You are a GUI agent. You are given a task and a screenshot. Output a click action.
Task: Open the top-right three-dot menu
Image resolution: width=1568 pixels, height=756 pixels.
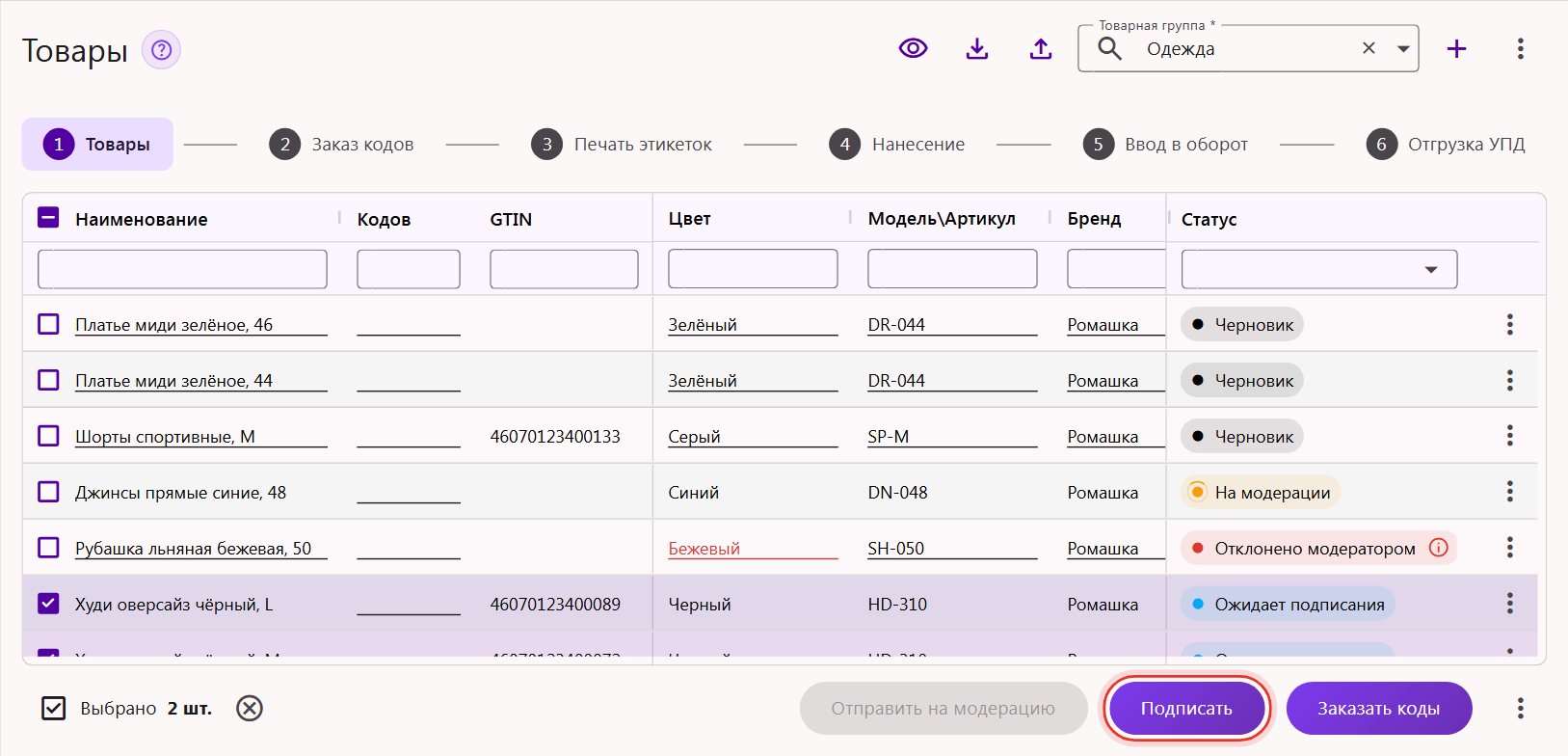[1520, 48]
